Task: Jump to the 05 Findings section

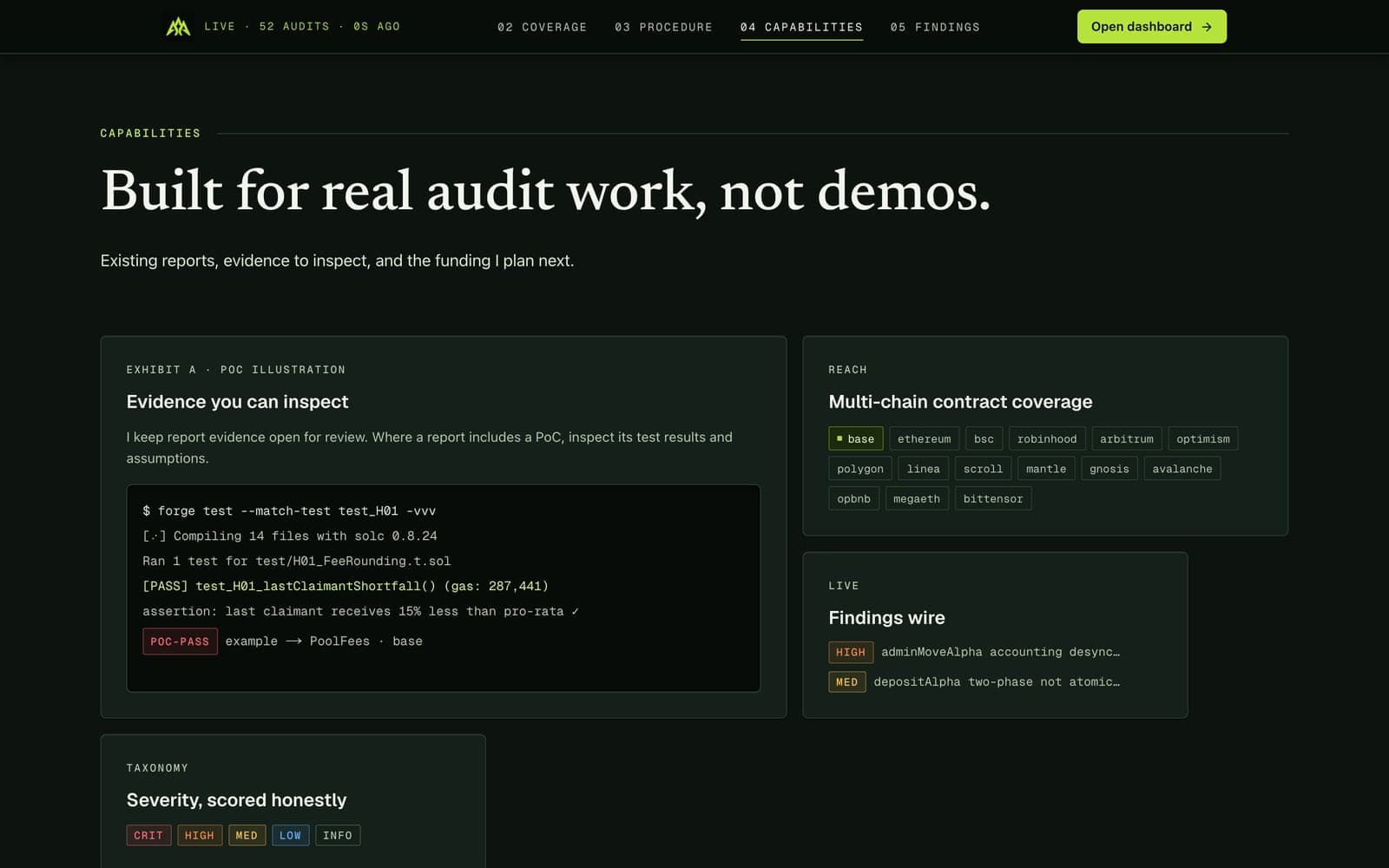Action: tap(935, 27)
